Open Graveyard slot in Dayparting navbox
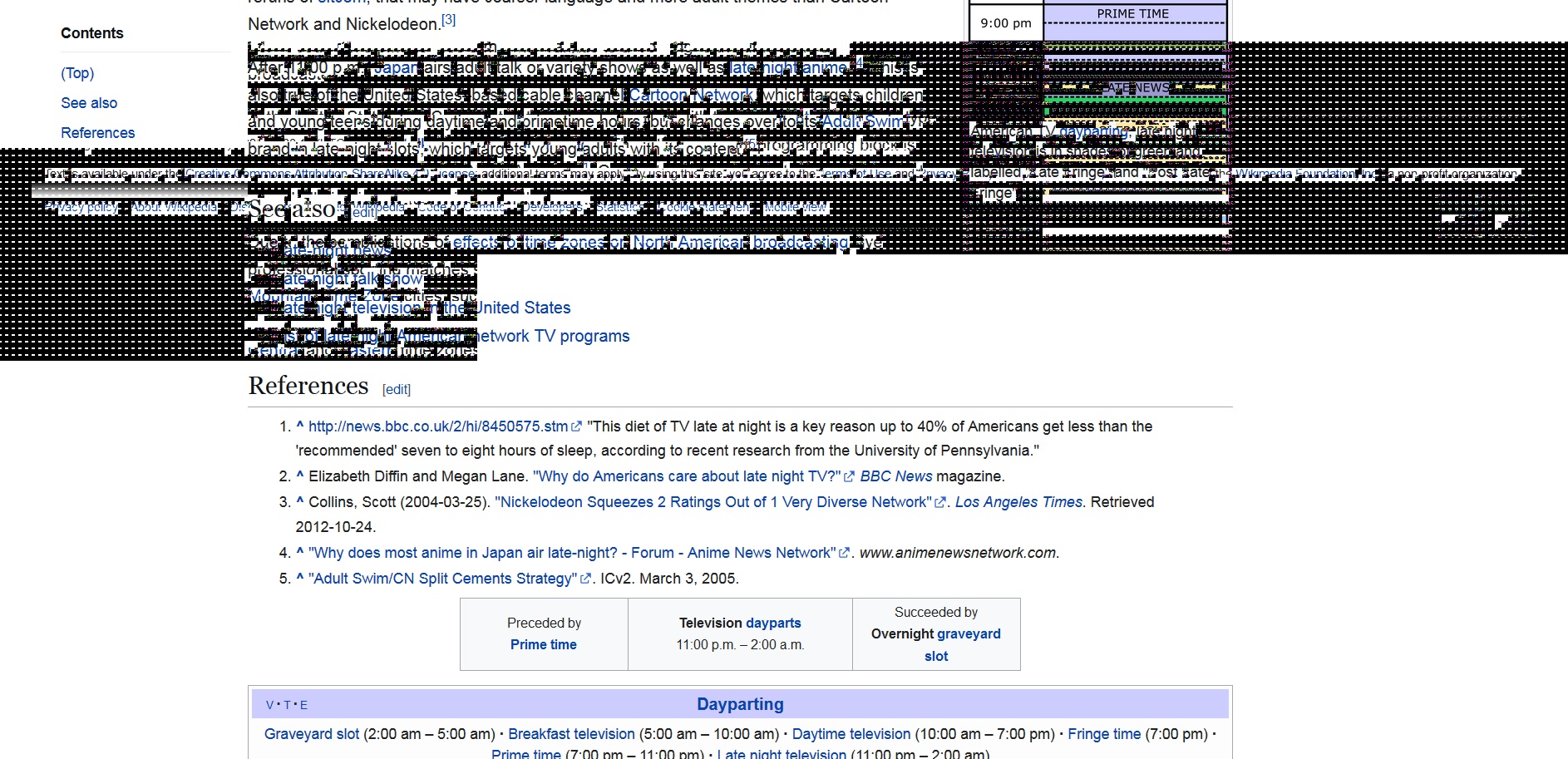 [x=312, y=734]
